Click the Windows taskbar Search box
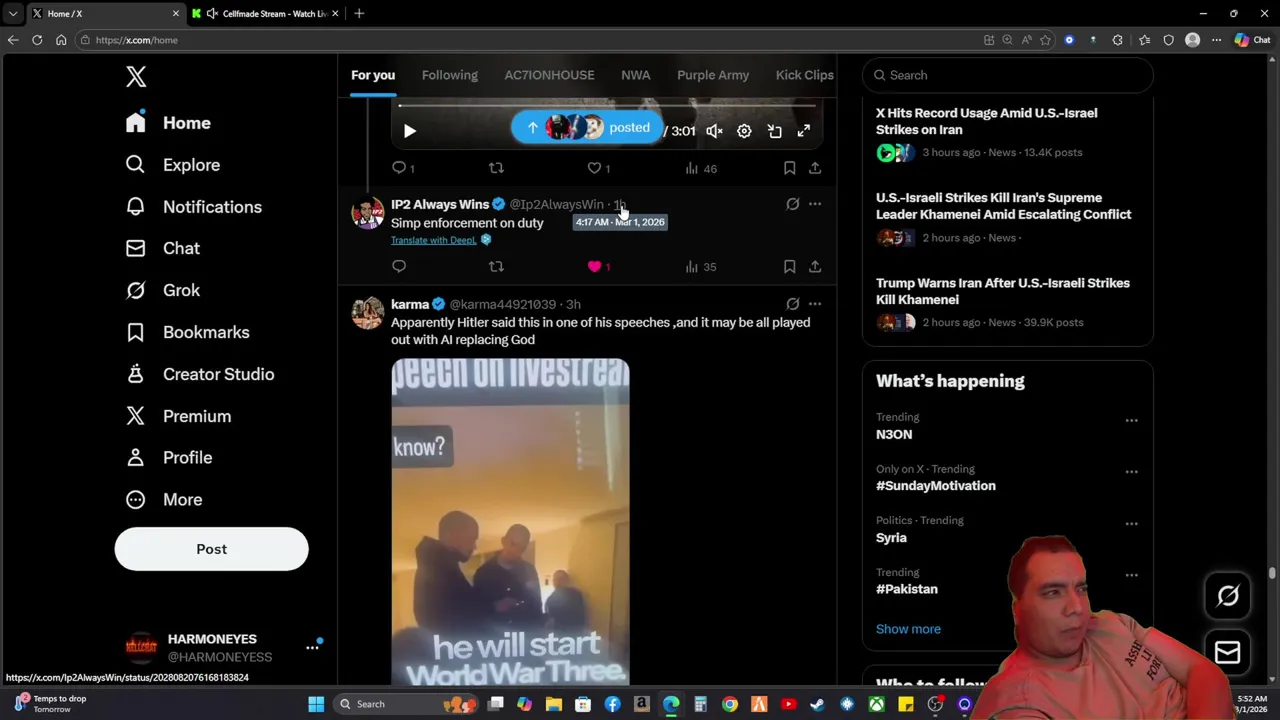The height and width of the screenshot is (720, 1280). point(403,704)
